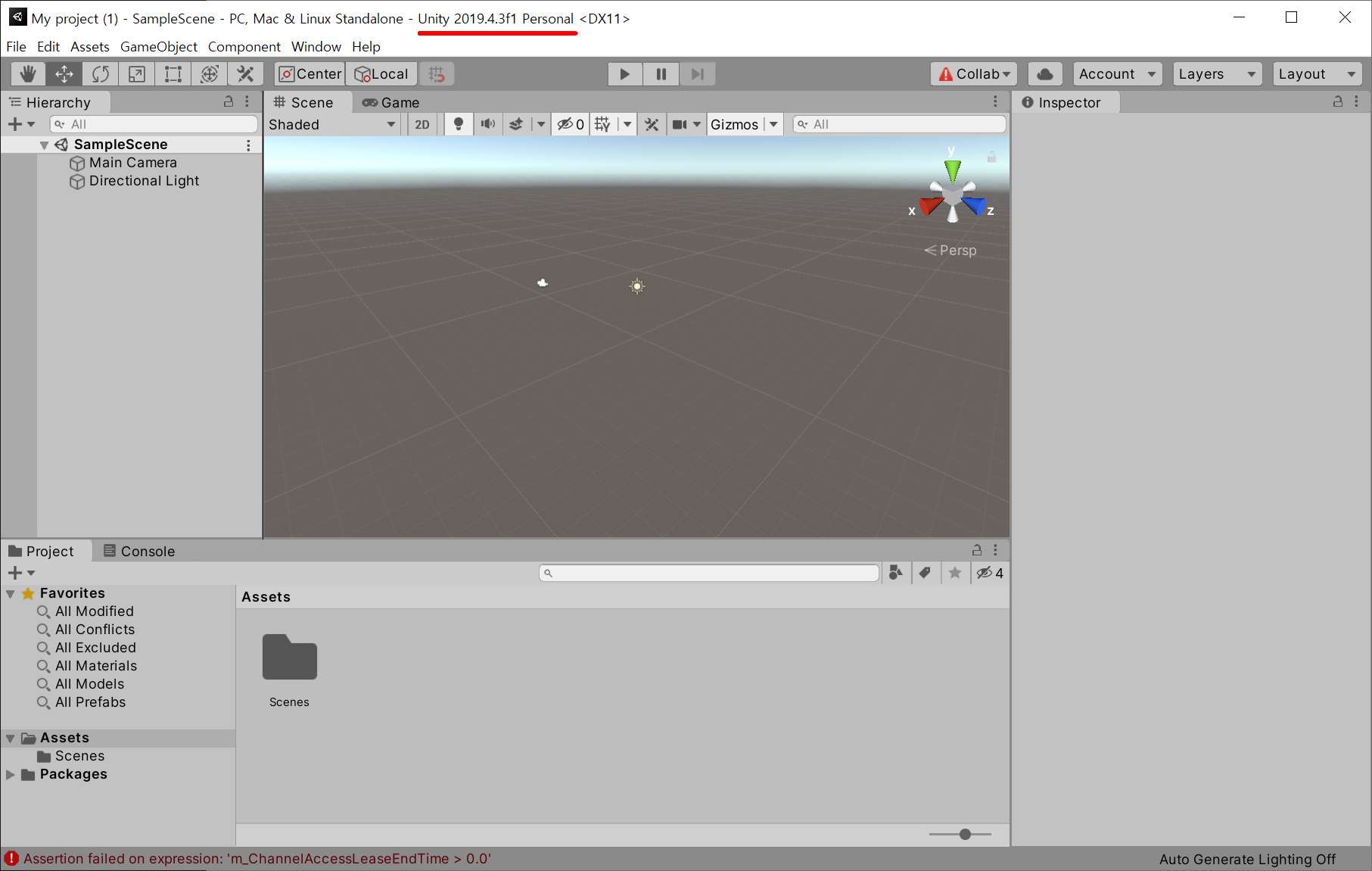This screenshot has width=1372, height=871.
Task: Click the Hierarchy search field
Action: [154, 124]
